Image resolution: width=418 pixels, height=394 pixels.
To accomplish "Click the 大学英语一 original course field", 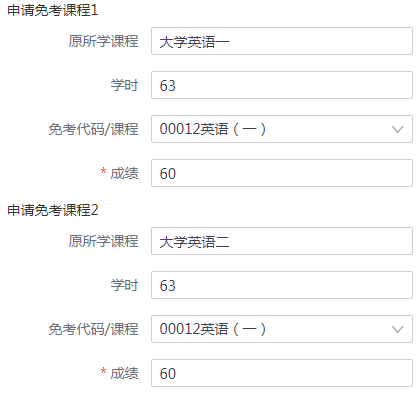I will 282,41.
